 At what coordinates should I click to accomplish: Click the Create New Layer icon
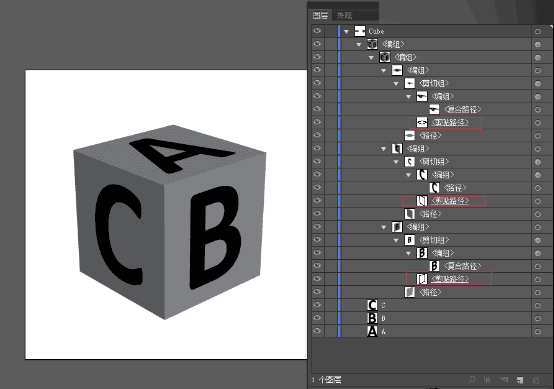click(520, 380)
